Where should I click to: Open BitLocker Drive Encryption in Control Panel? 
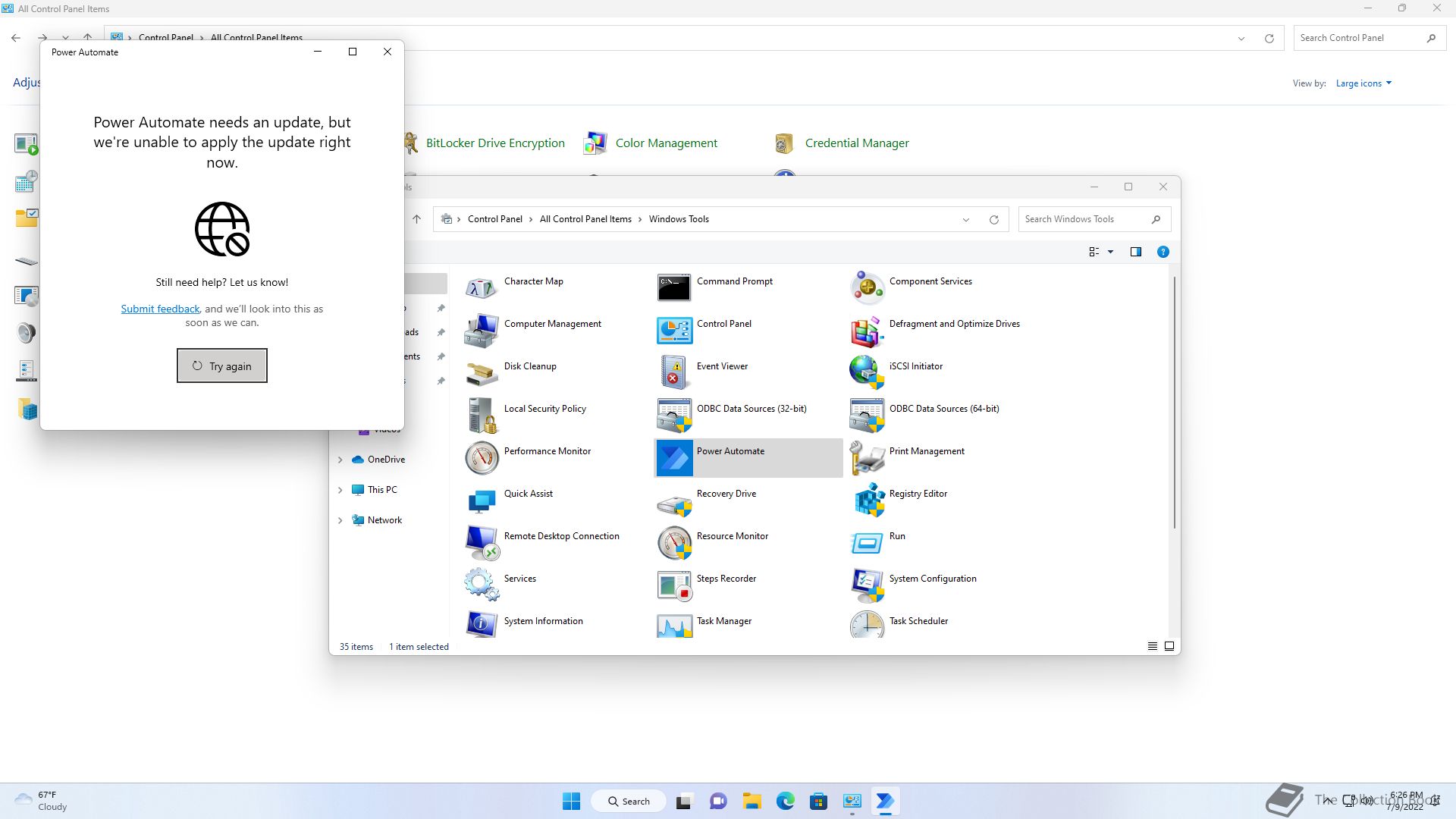tap(495, 143)
